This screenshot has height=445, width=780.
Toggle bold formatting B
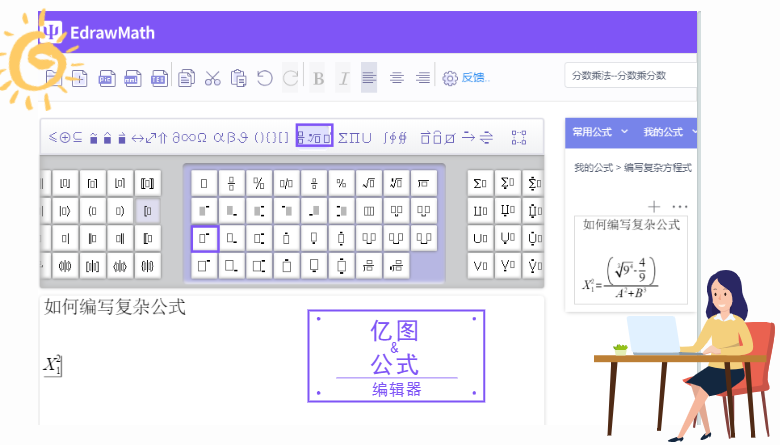pos(318,78)
